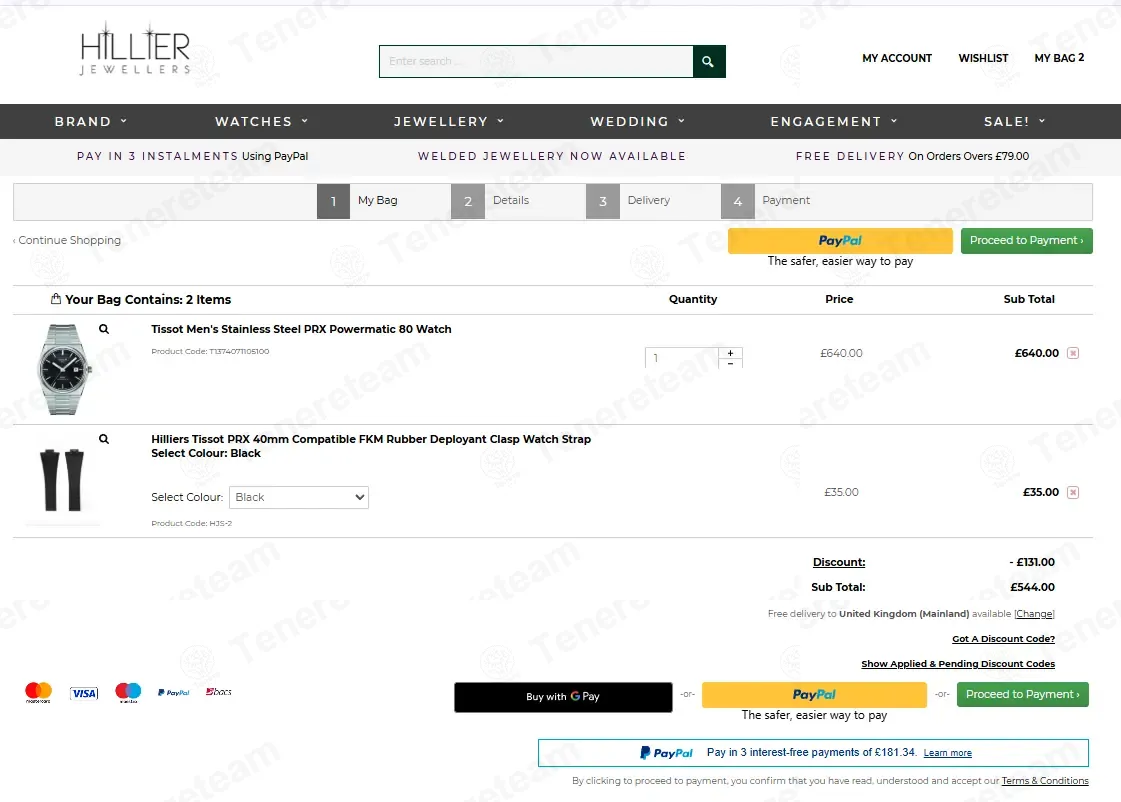Click the Visa payment logo
The image size is (1121, 802).
(x=84, y=693)
